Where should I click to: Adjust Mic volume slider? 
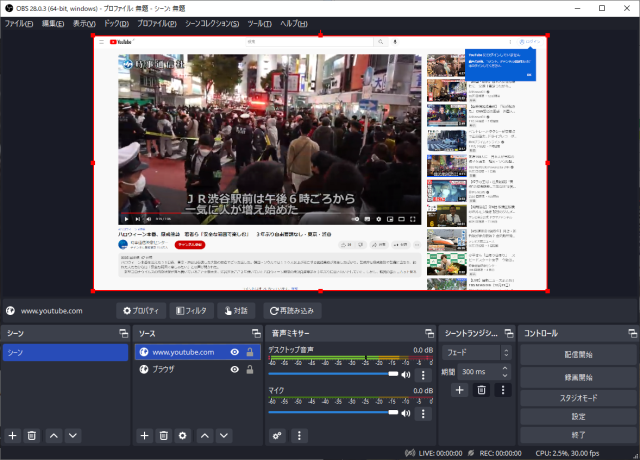[333, 413]
